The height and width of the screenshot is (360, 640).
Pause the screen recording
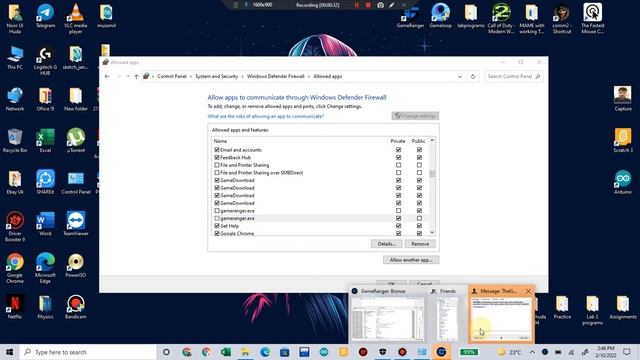(x=357, y=5)
